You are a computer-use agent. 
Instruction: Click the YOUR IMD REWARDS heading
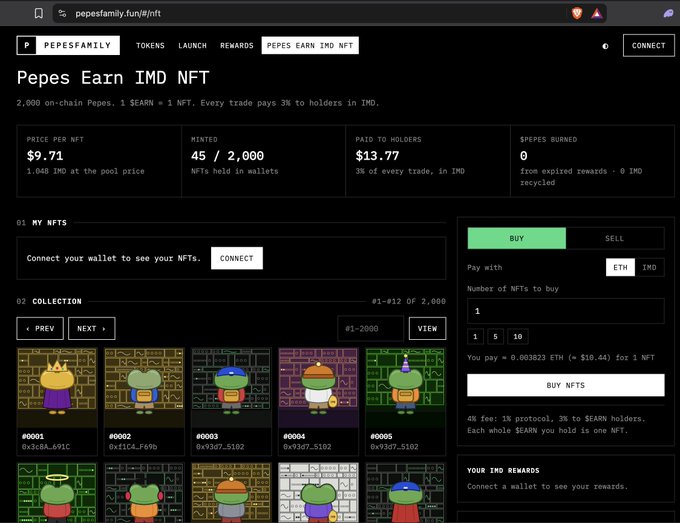[503, 471]
